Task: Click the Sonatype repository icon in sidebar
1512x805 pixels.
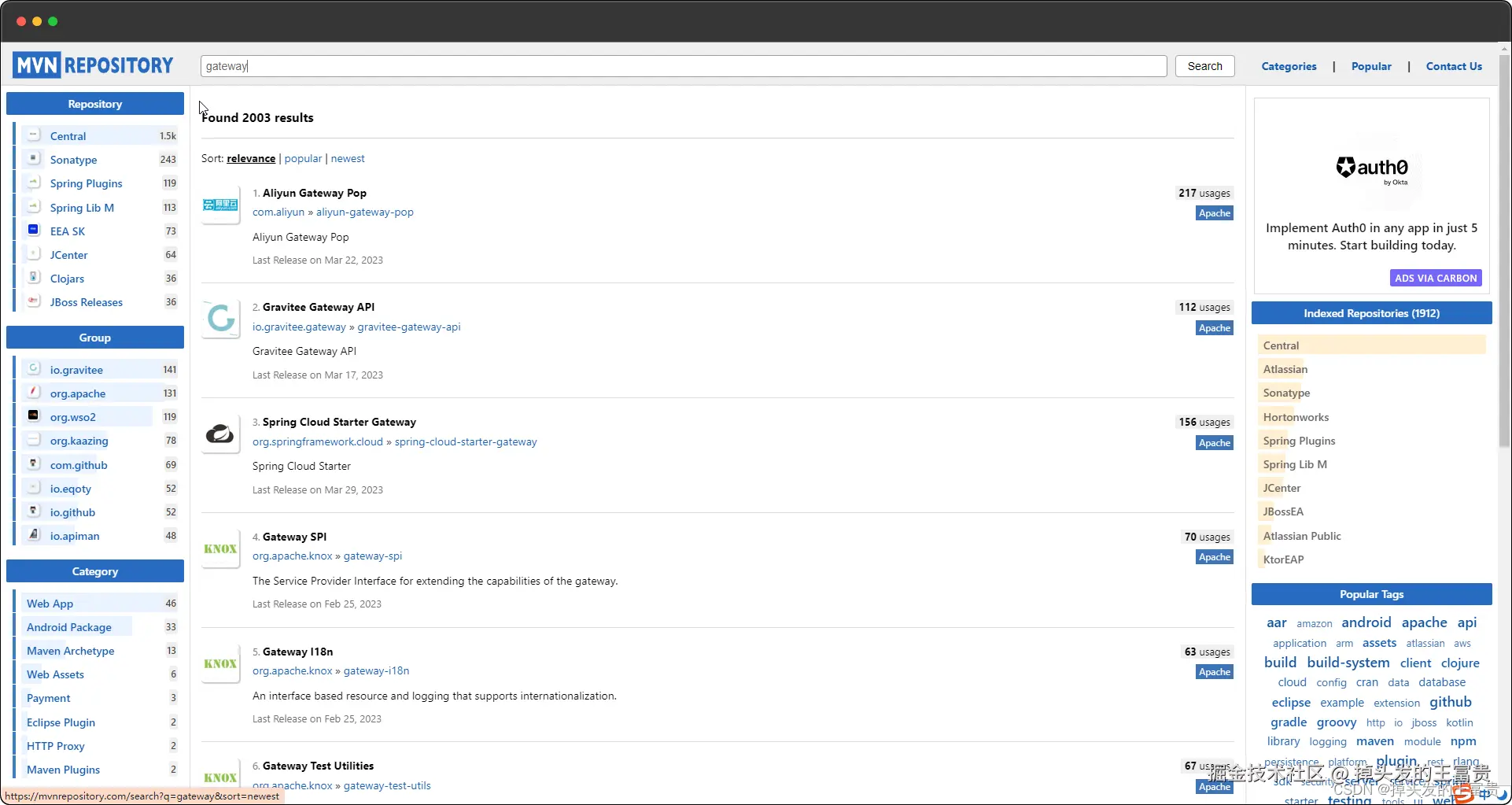Action: (x=33, y=159)
